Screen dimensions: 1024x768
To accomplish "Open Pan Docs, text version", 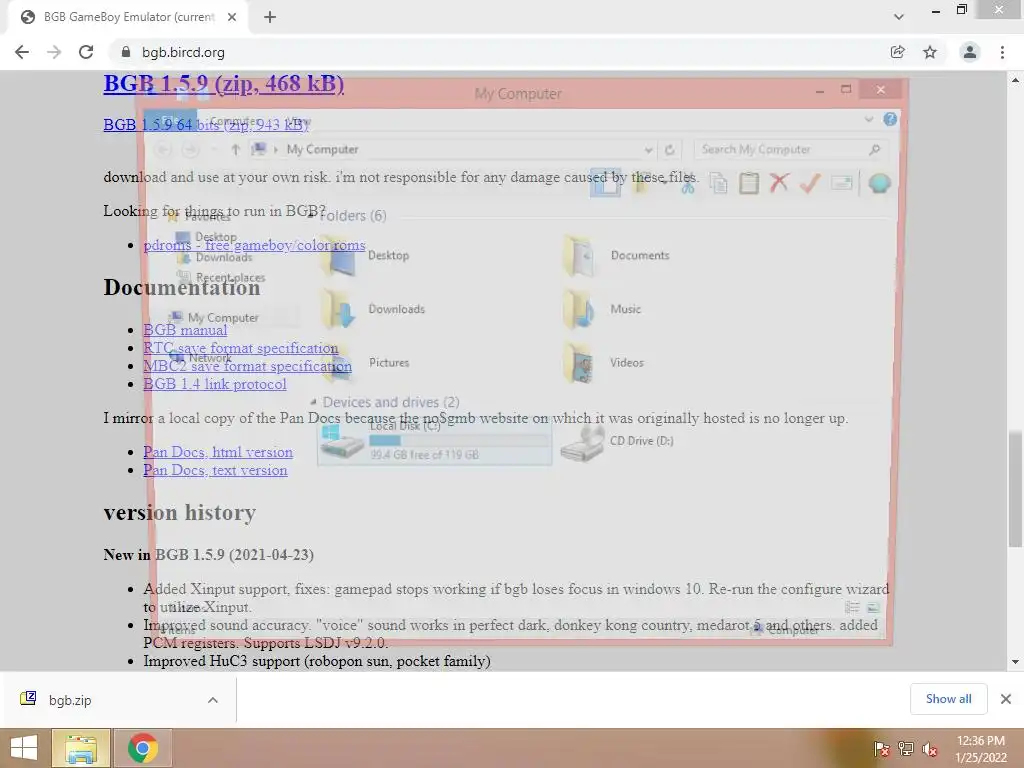I will point(215,470).
